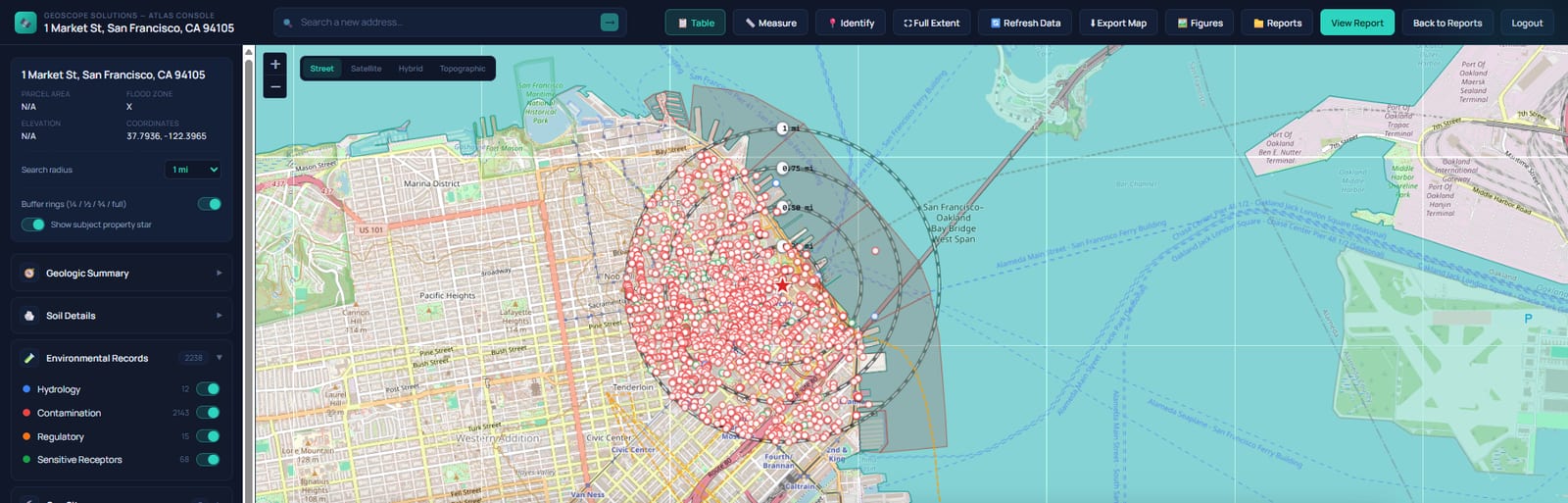Open the Table view from the toolbar
This screenshot has height=503, width=1568.
pyautogui.click(x=695, y=23)
